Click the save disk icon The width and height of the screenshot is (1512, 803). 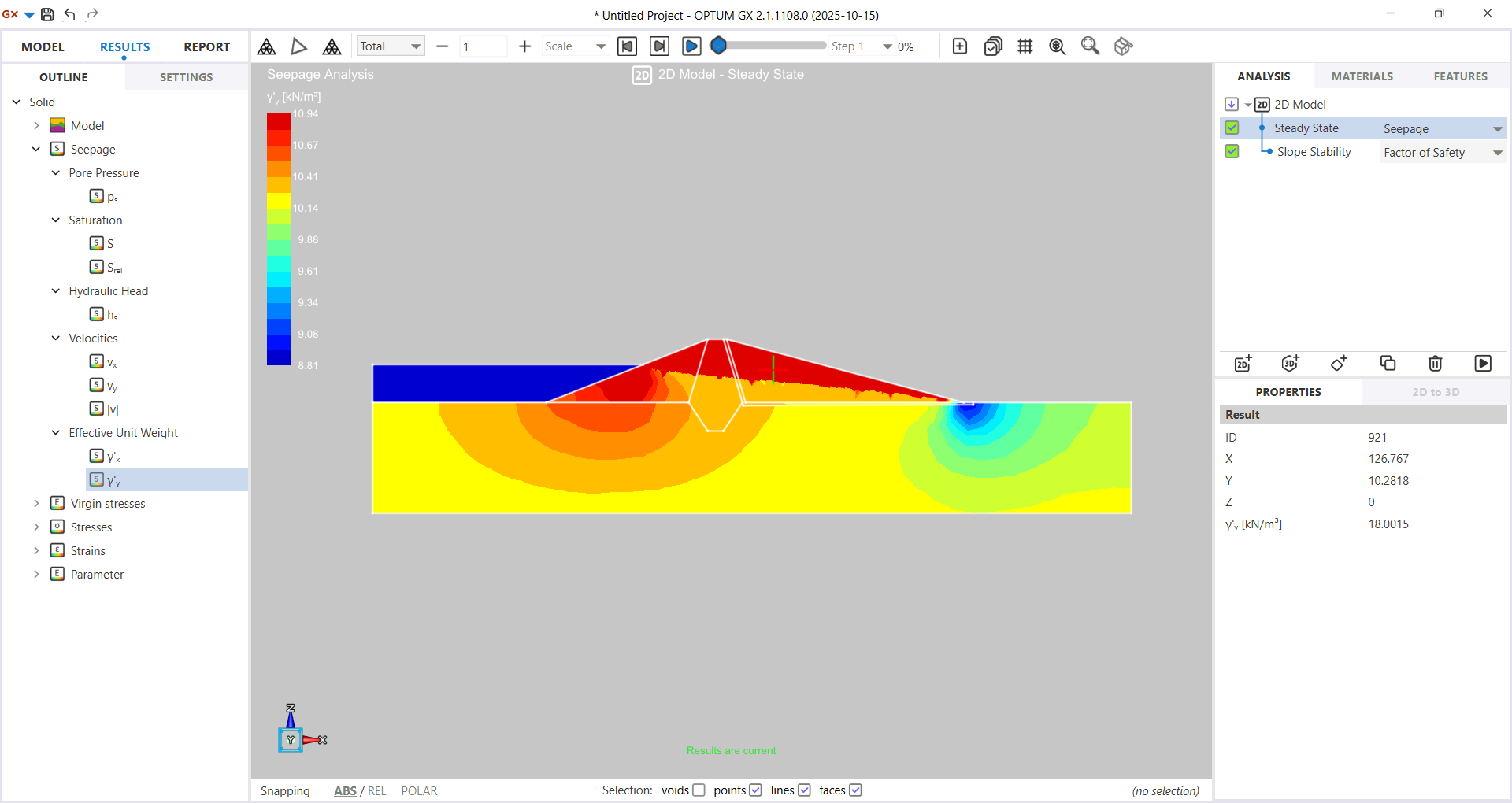tap(47, 14)
